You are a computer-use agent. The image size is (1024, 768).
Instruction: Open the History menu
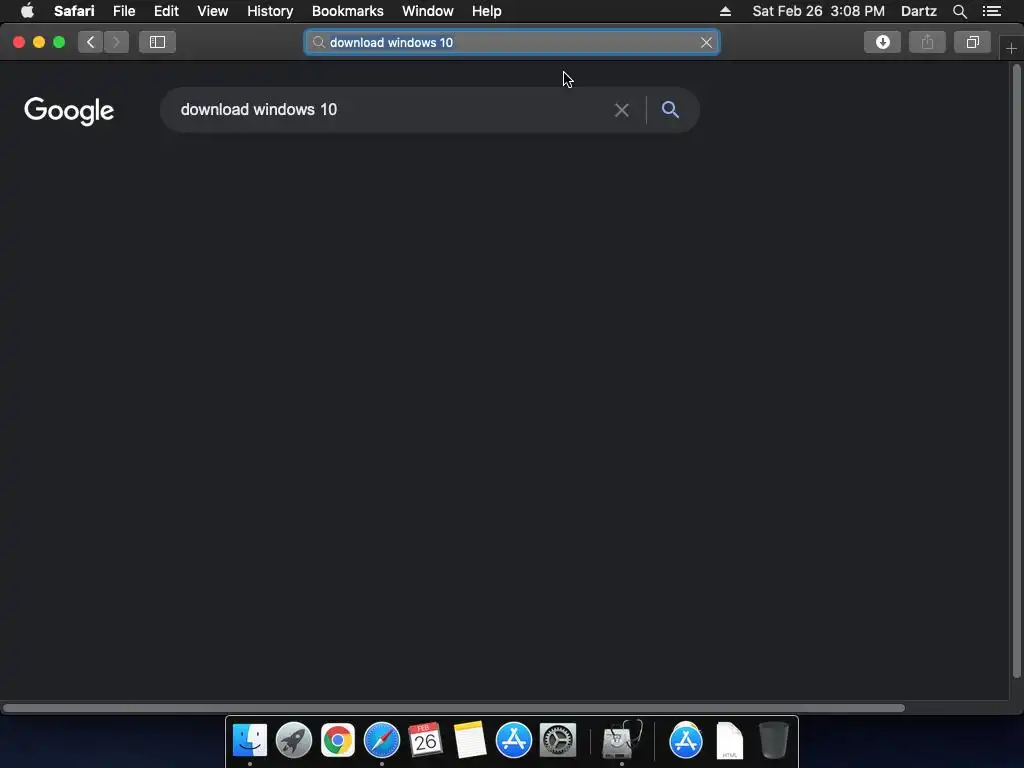270,11
